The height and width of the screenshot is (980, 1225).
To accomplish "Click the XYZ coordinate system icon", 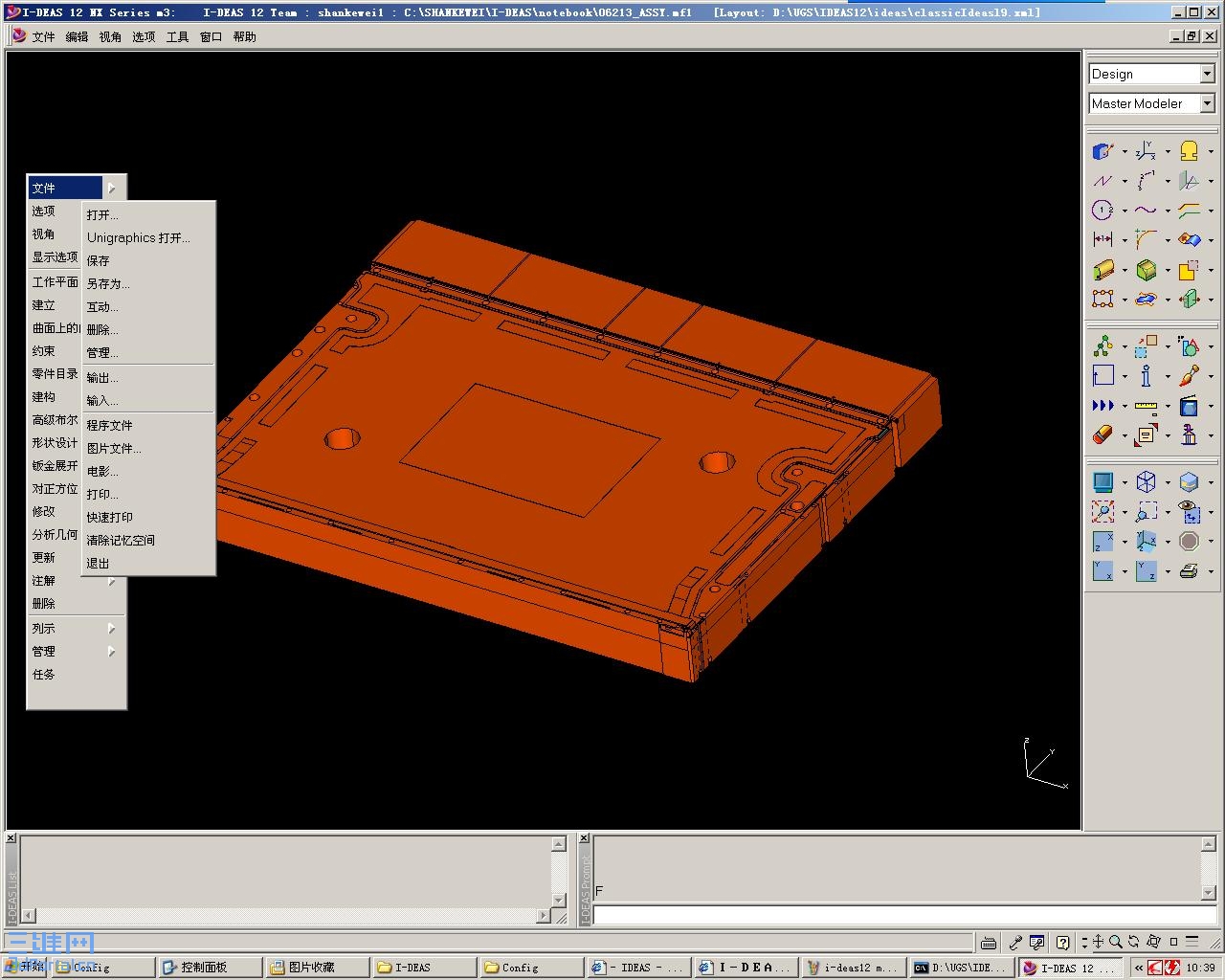I will pos(1146,151).
